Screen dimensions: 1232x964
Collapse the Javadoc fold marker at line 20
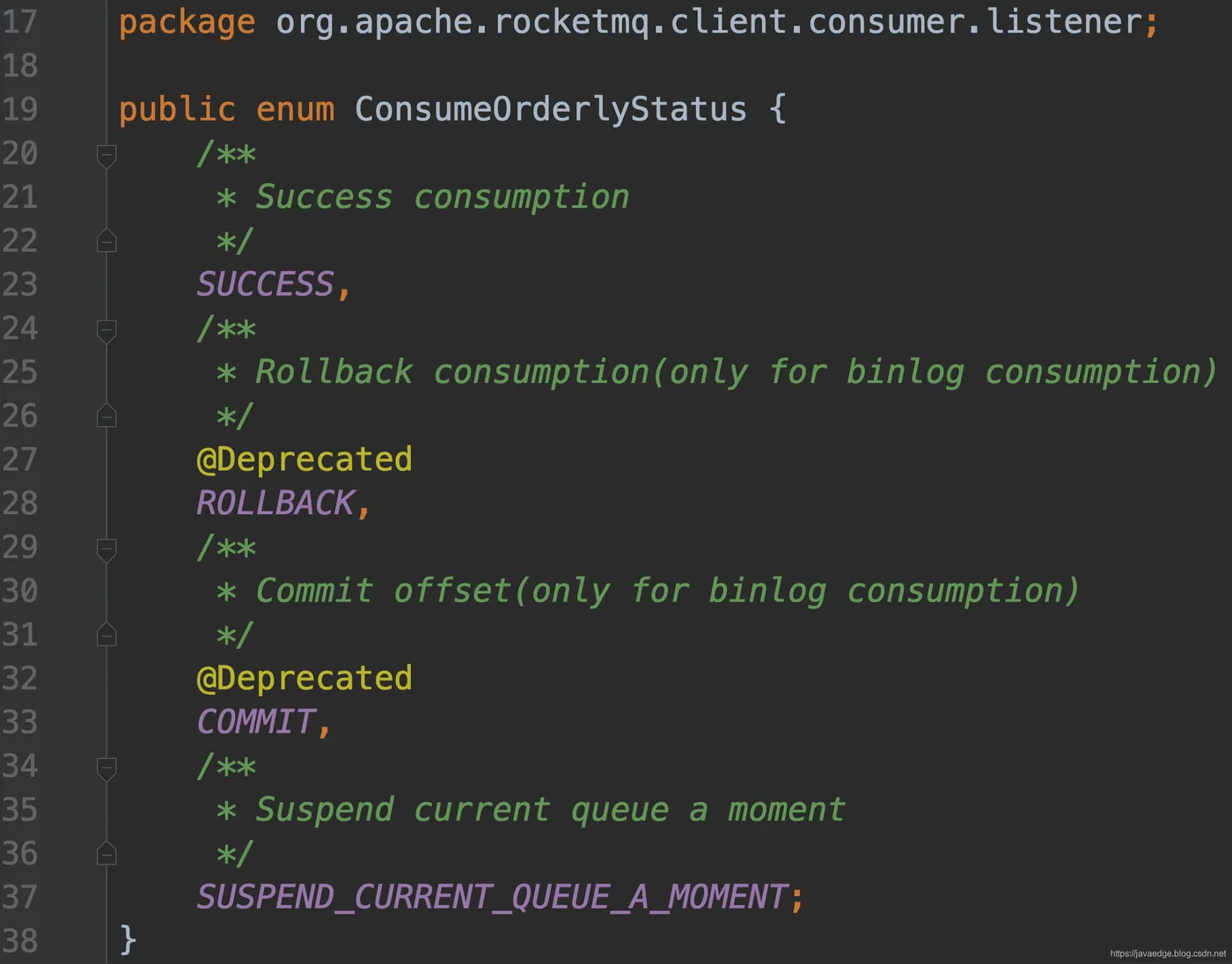(x=106, y=156)
